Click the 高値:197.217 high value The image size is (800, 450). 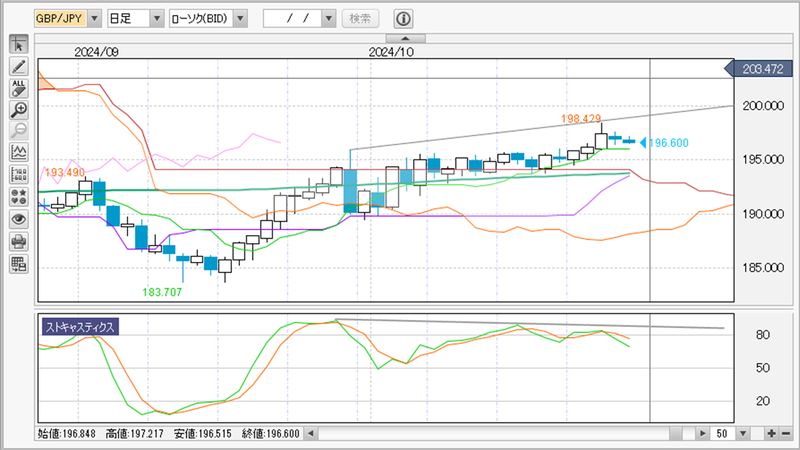pyautogui.click(x=134, y=434)
